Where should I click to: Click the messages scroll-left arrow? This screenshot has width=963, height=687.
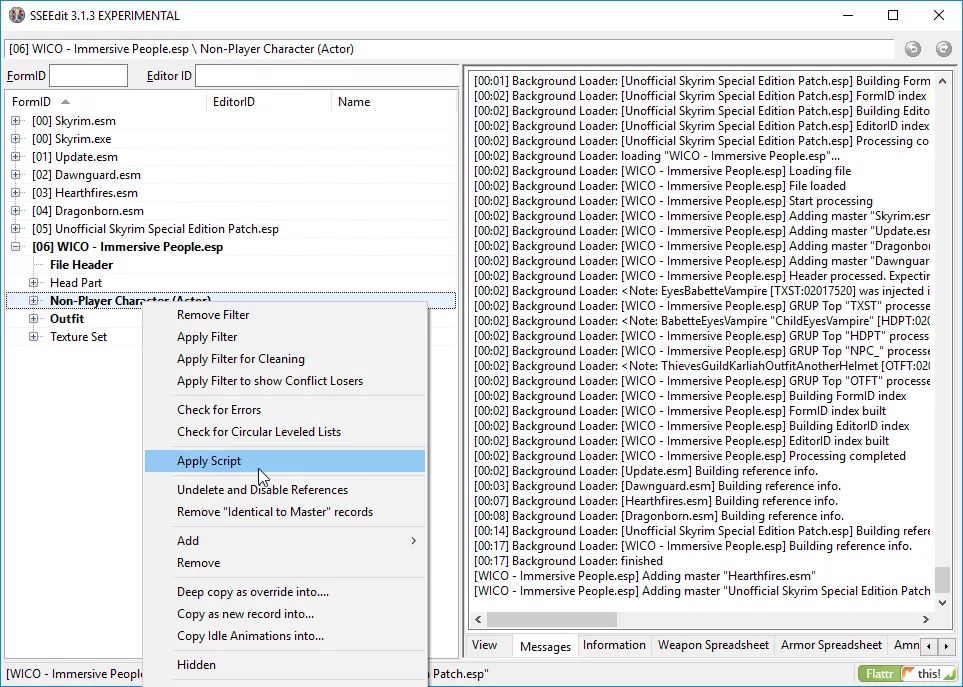478,619
